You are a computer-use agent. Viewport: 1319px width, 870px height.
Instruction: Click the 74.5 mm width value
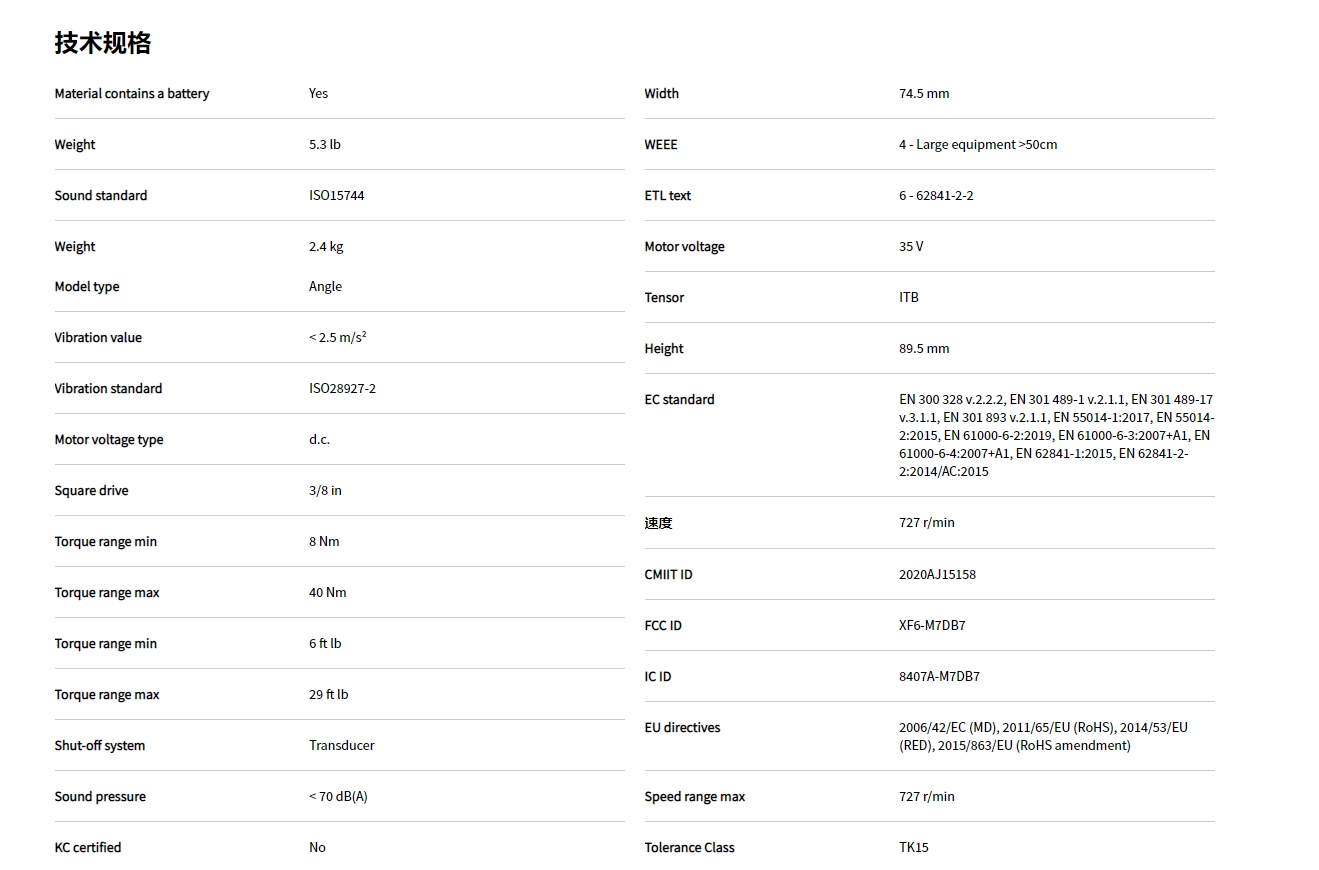coord(924,94)
